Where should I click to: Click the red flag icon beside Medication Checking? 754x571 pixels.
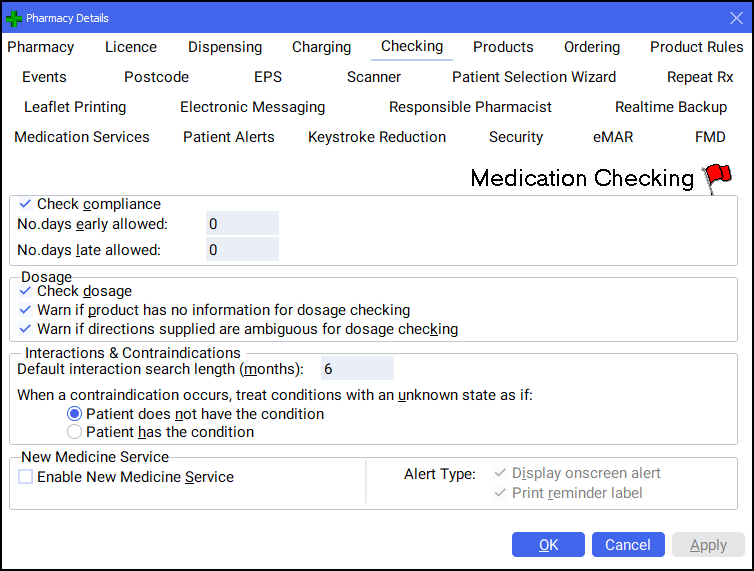coord(717,178)
